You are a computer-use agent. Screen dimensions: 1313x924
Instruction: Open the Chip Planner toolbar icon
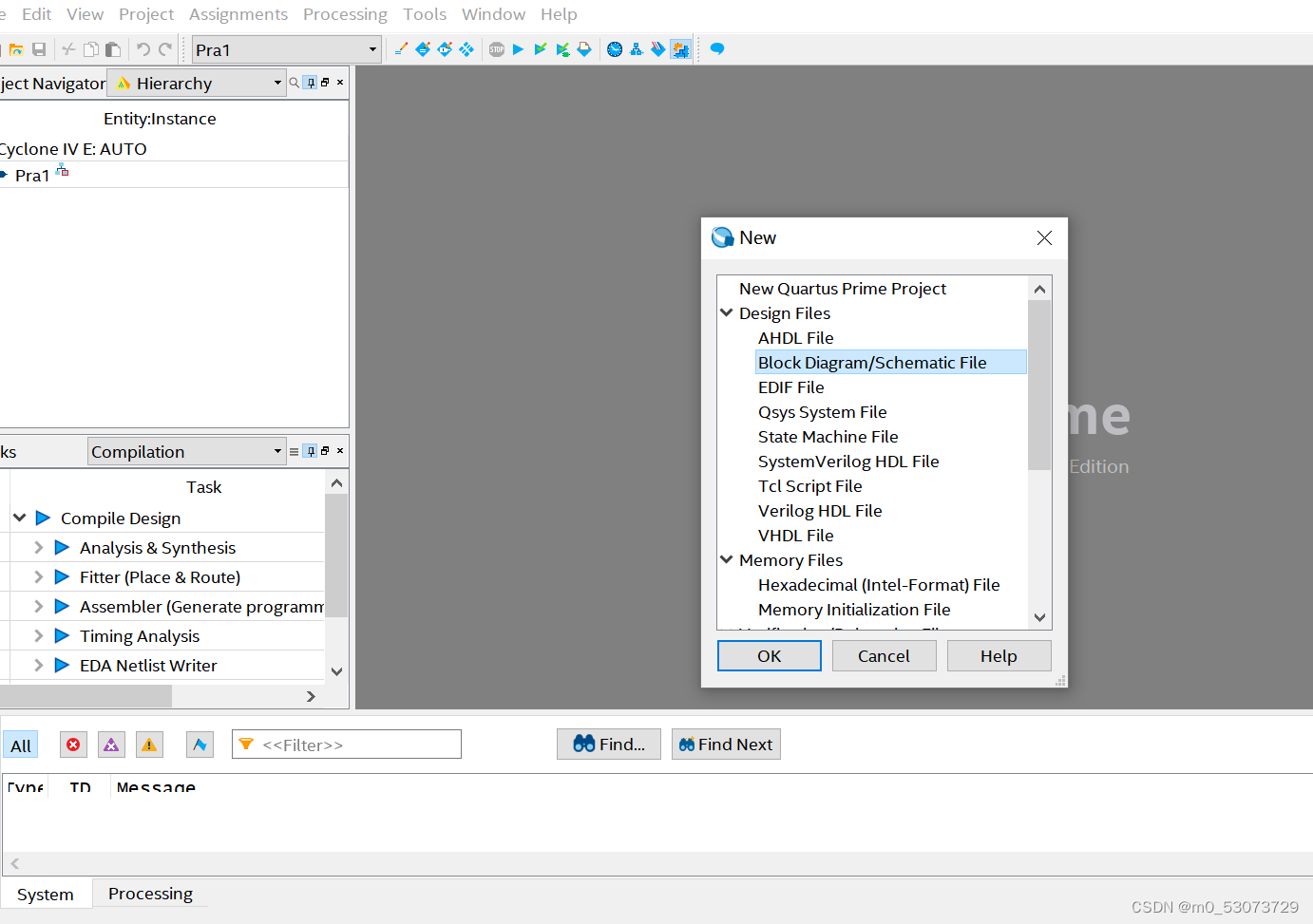coord(466,49)
